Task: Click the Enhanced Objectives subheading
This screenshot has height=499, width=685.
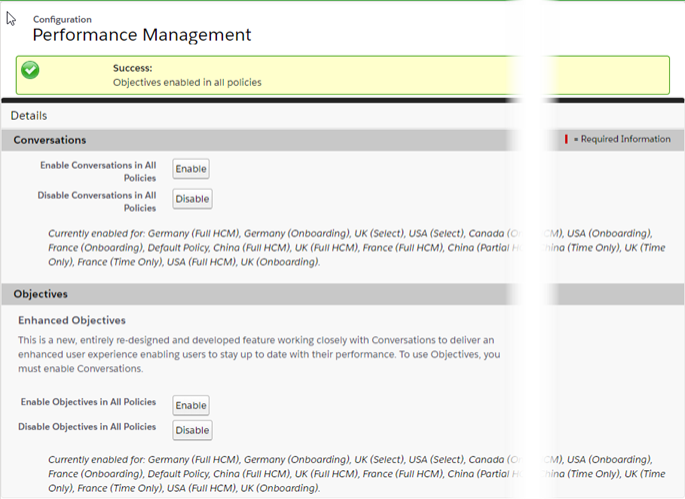Action: point(72,320)
